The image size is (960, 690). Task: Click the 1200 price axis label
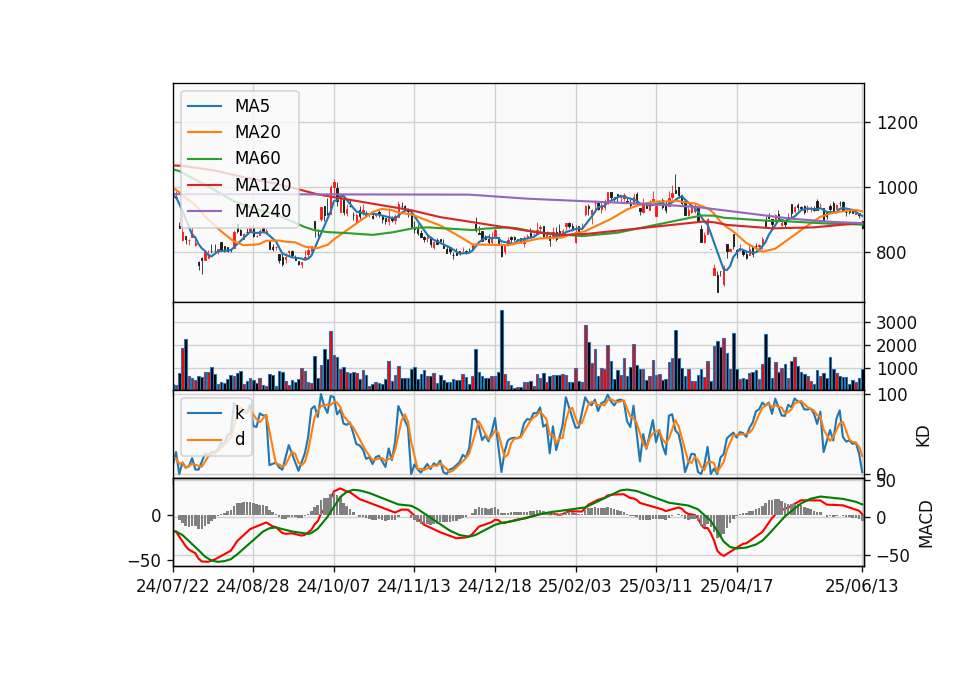[897, 124]
